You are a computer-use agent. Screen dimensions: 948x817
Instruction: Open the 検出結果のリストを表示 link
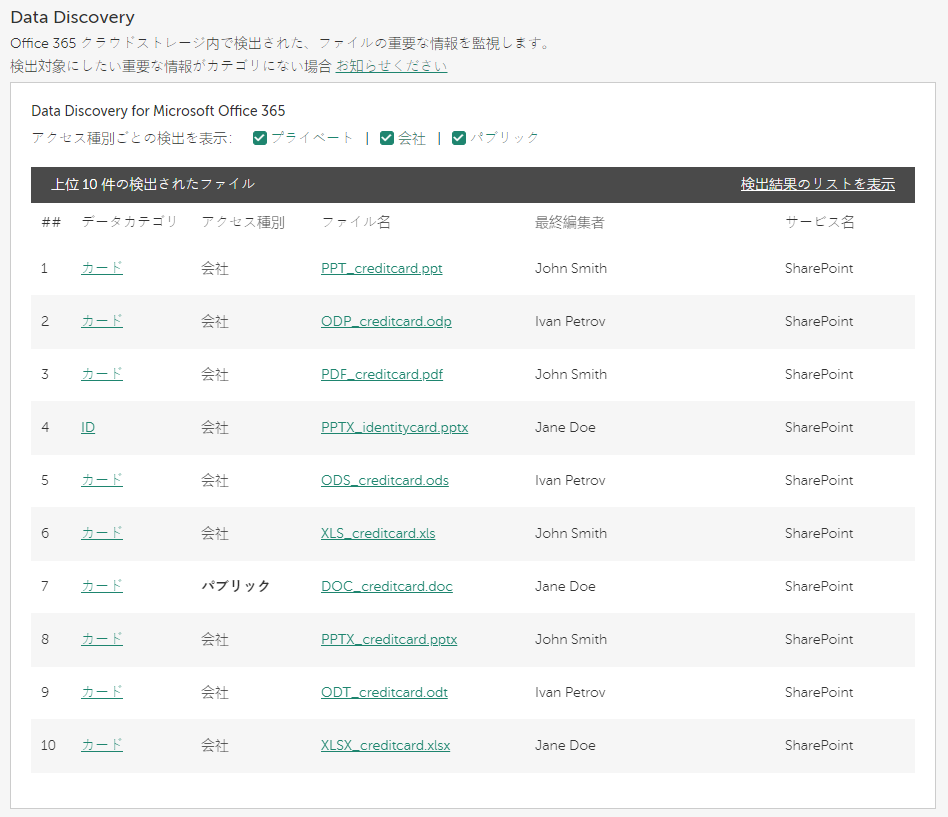818,184
